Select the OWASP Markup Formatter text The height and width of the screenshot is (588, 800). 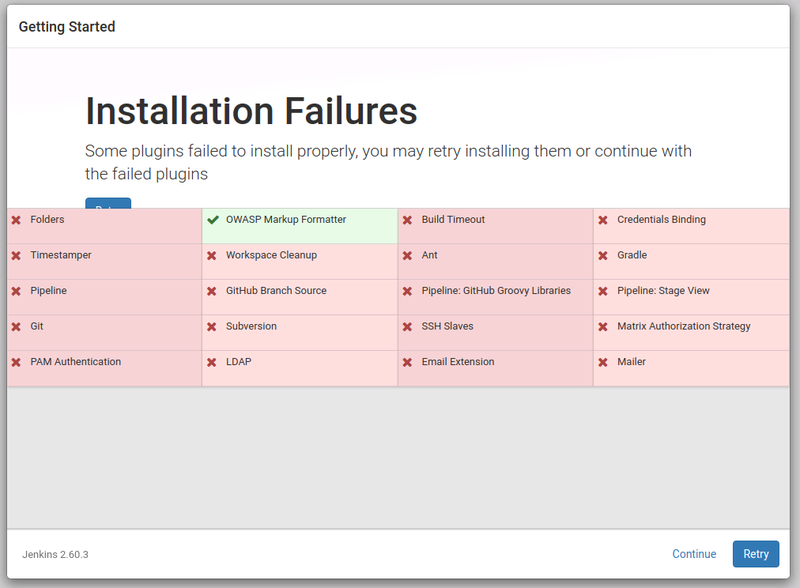coord(286,219)
